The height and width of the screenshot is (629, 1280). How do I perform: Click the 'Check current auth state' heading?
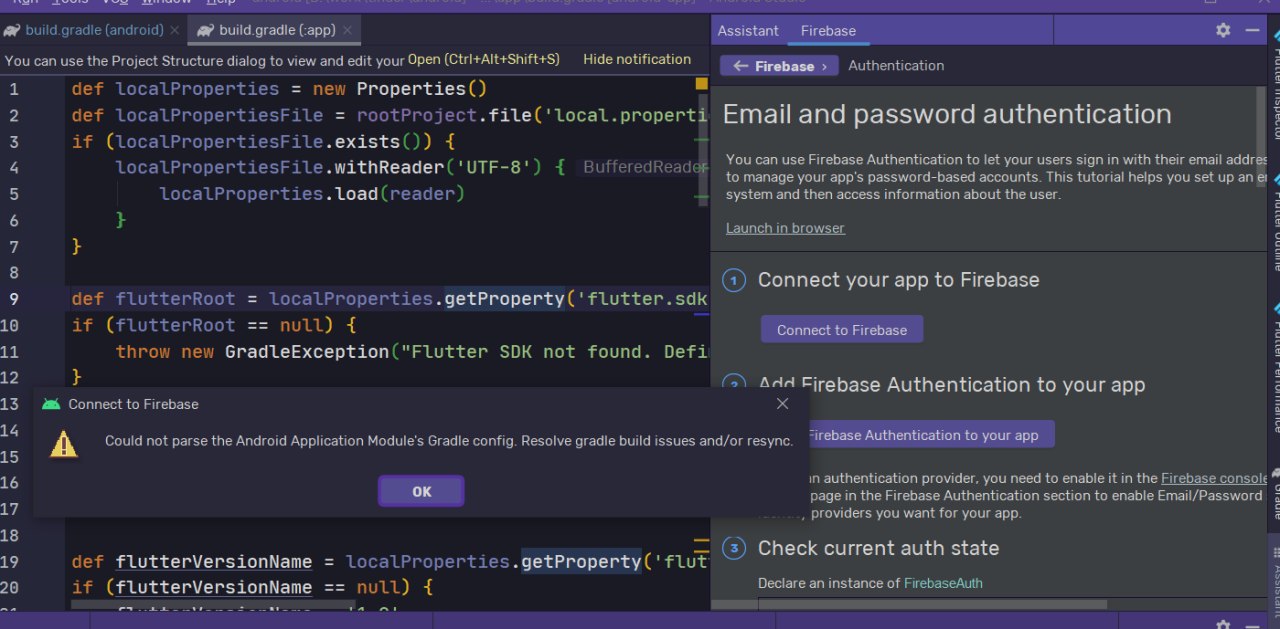click(878, 548)
